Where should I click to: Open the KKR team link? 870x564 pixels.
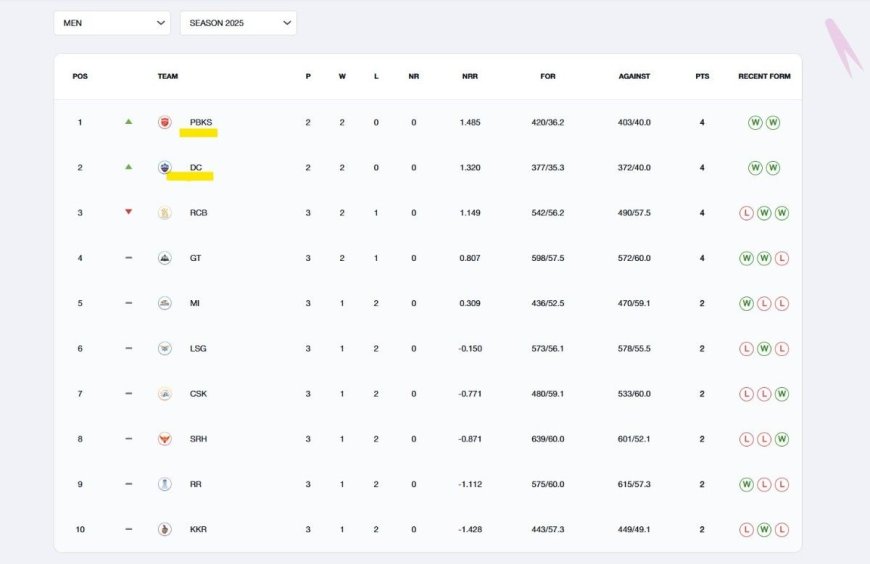198,529
